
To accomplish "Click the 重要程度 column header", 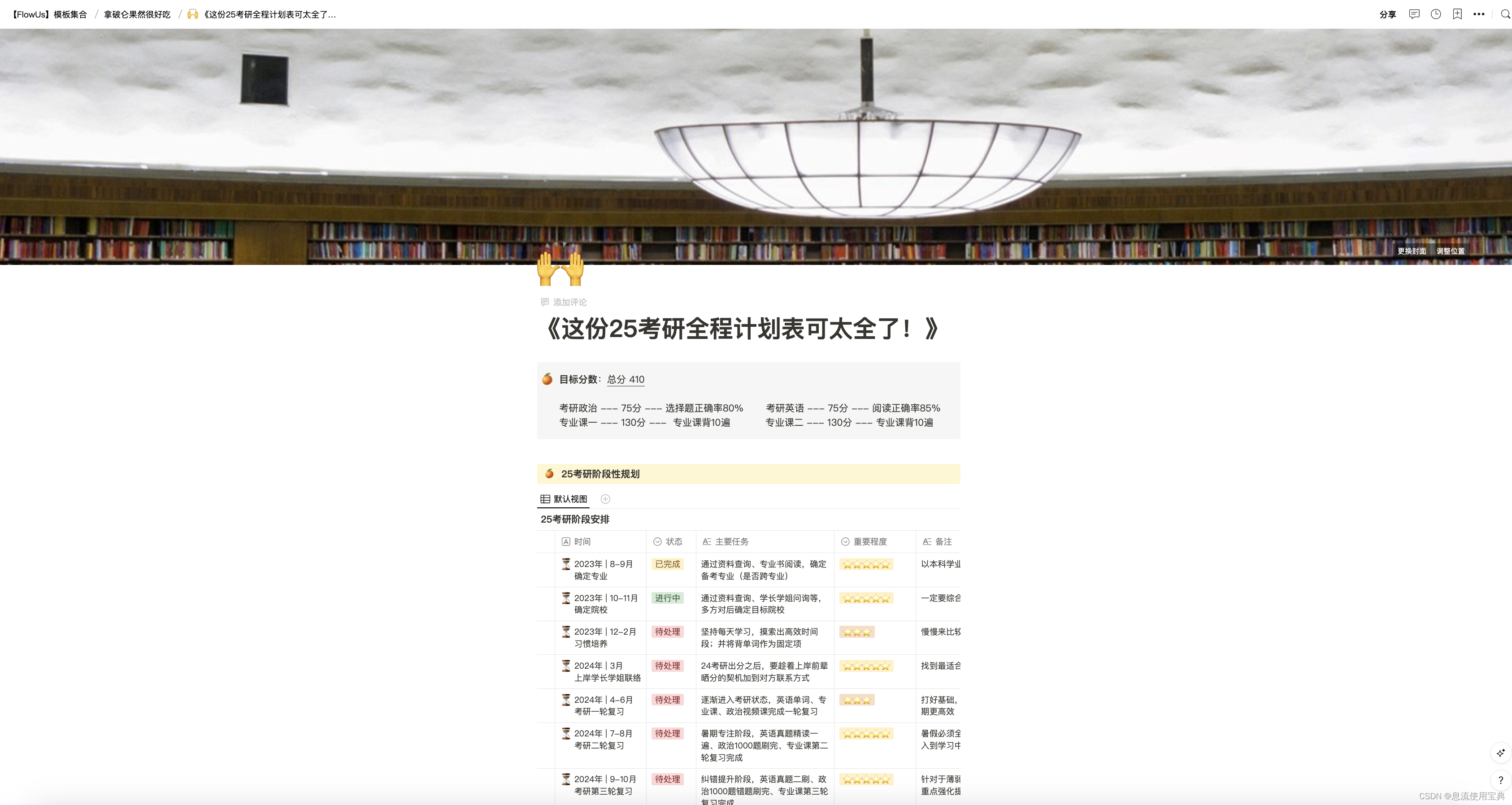I will click(870, 541).
